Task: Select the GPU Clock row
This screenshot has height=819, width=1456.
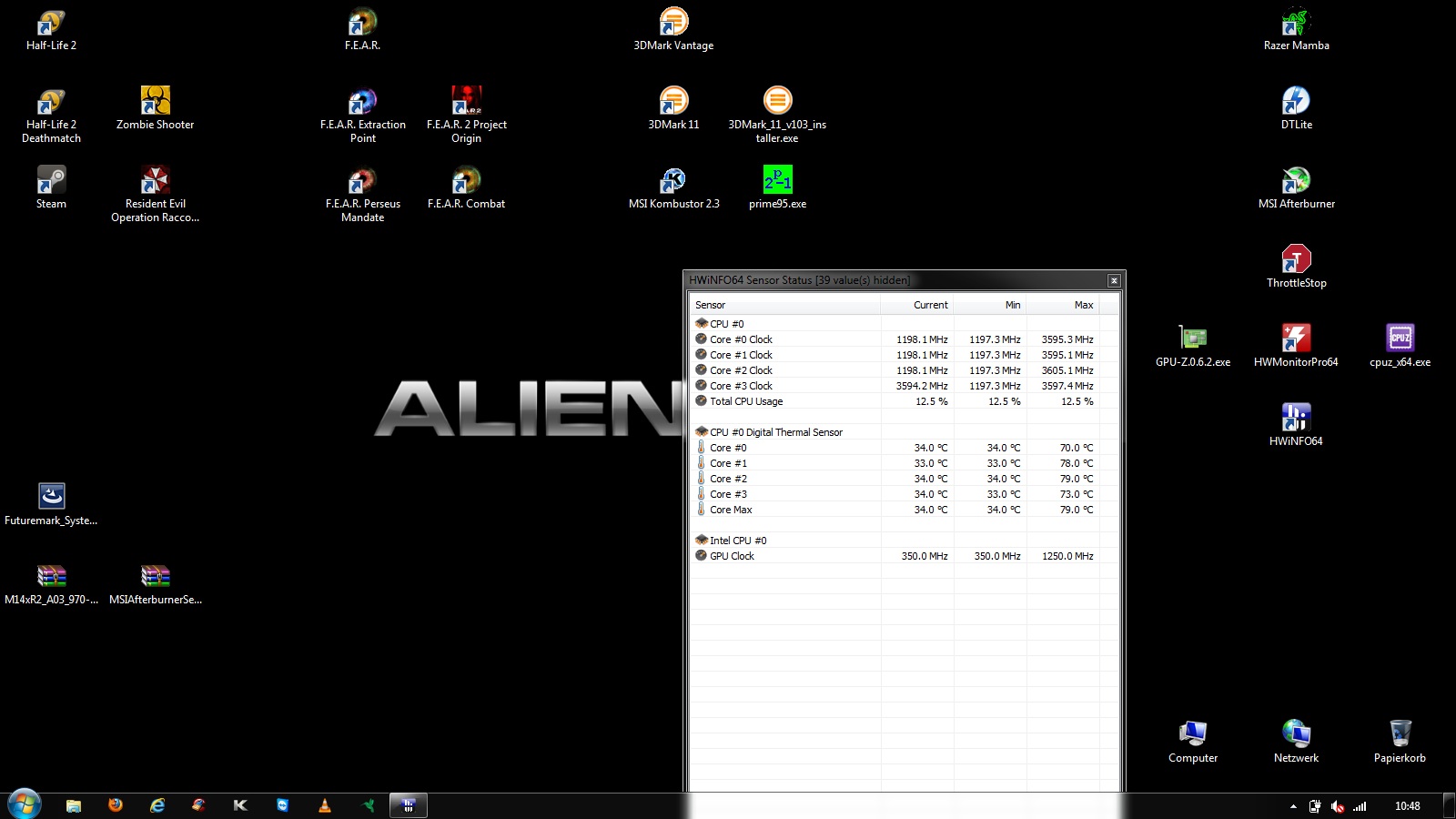Action: point(904,556)
